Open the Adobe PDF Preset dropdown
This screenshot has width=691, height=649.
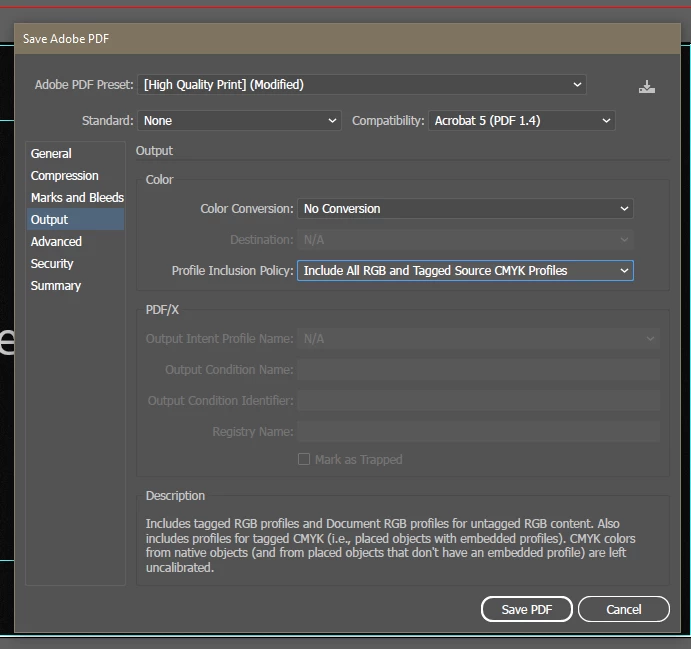pos(362,85)
